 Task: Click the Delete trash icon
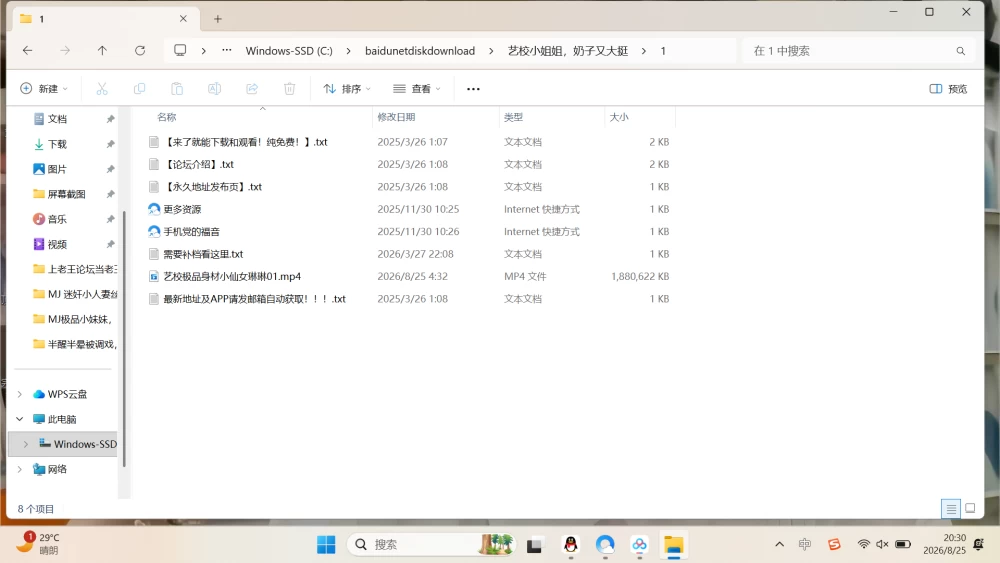coord(290,89)
